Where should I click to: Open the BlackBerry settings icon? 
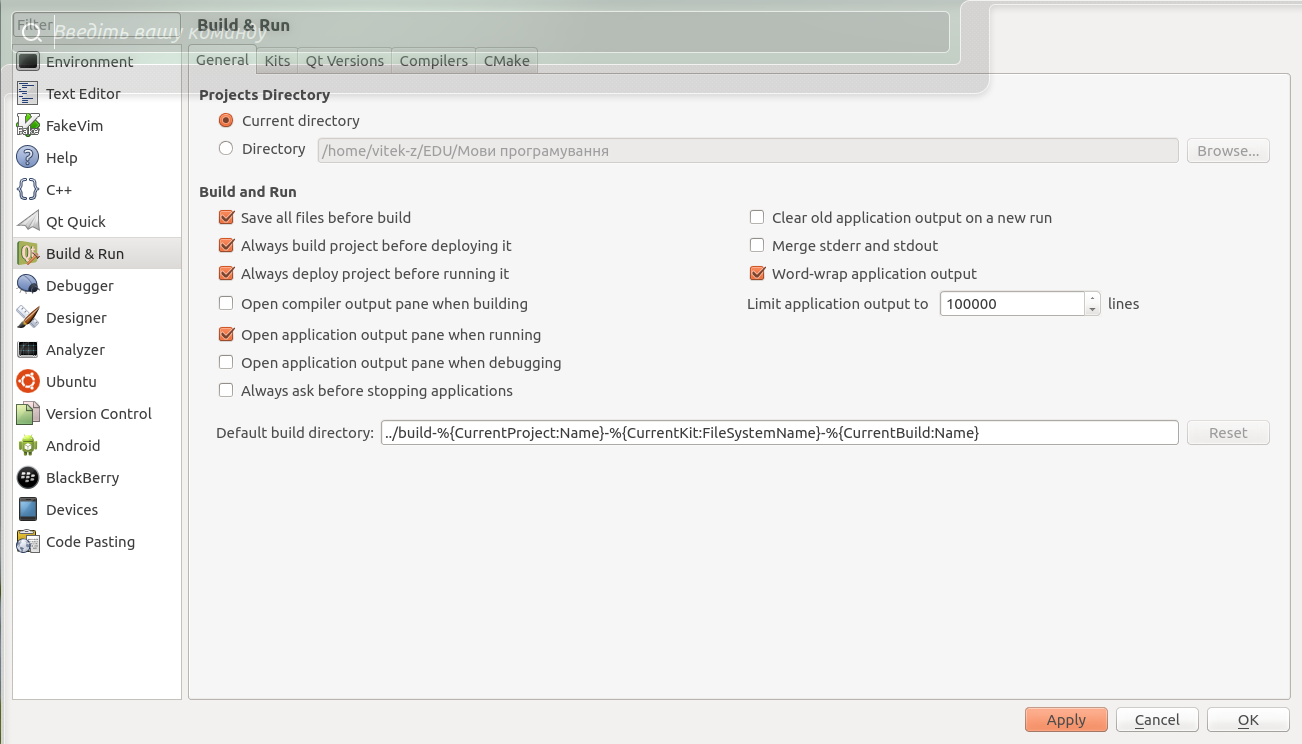(x=28, y=478)
